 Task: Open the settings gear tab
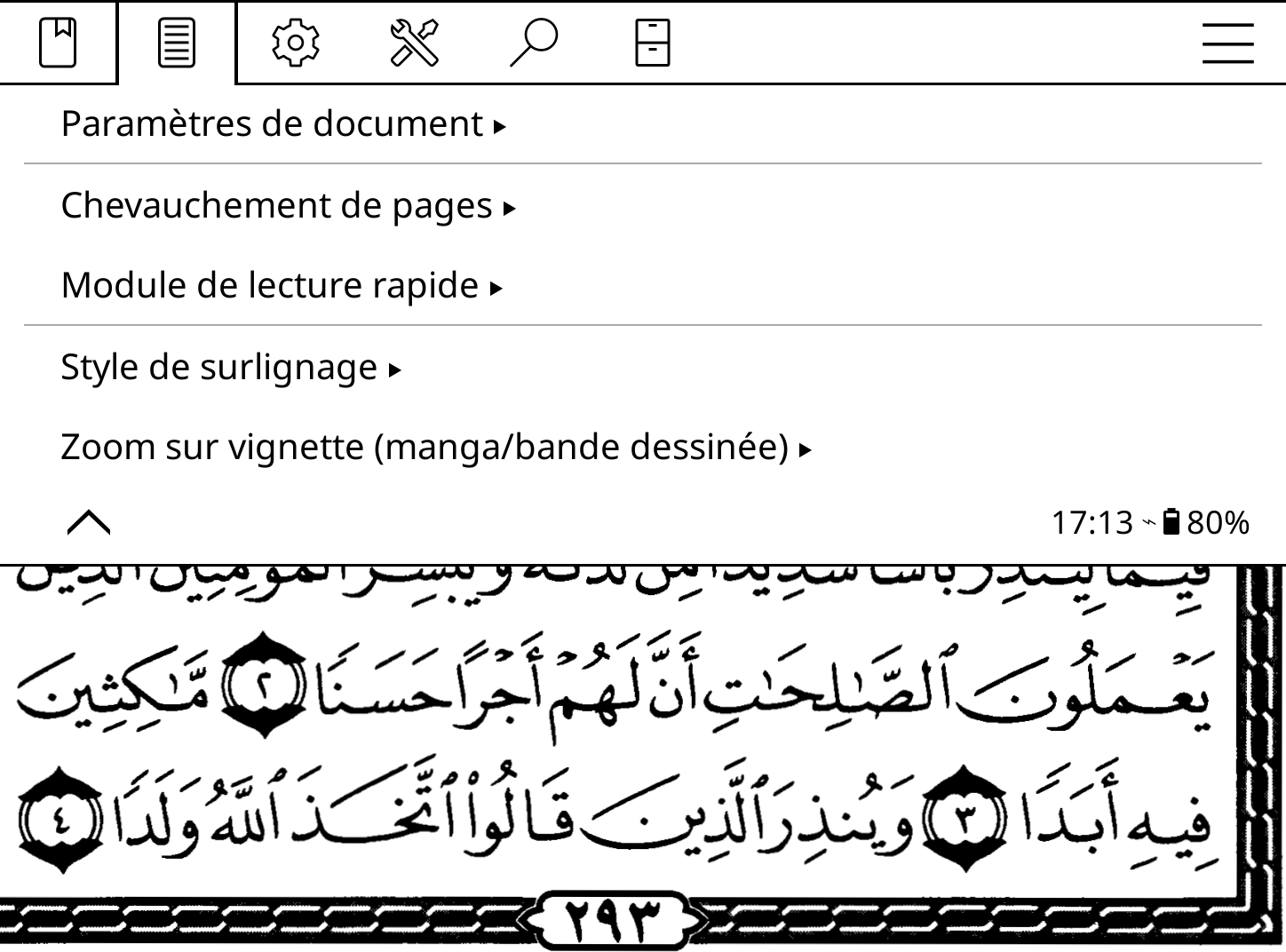click(x=296, y=43)
